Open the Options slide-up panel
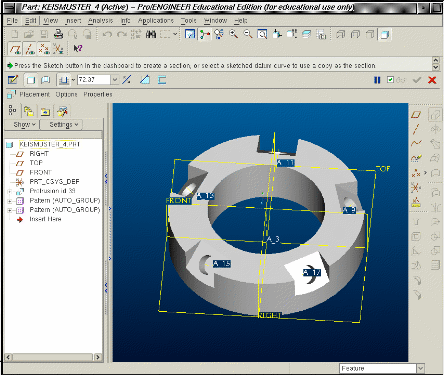444x375 pixels. tap(66, 94)
